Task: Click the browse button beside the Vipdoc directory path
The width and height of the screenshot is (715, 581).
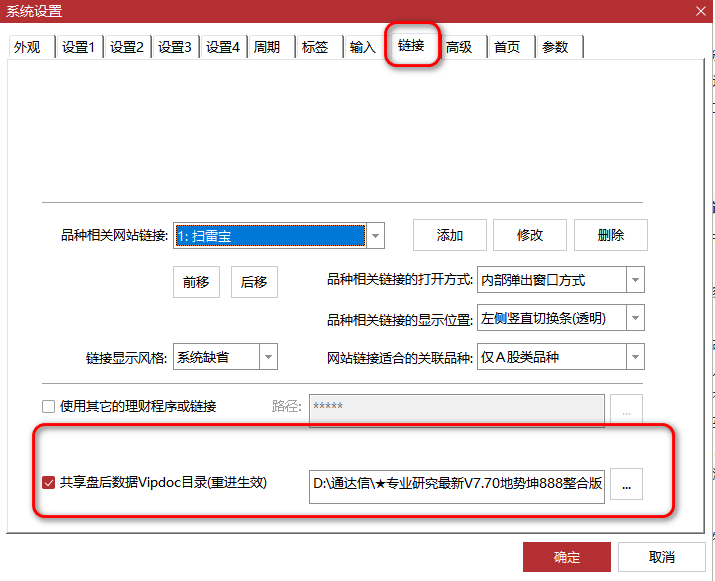Action: [x=626, y=485]
